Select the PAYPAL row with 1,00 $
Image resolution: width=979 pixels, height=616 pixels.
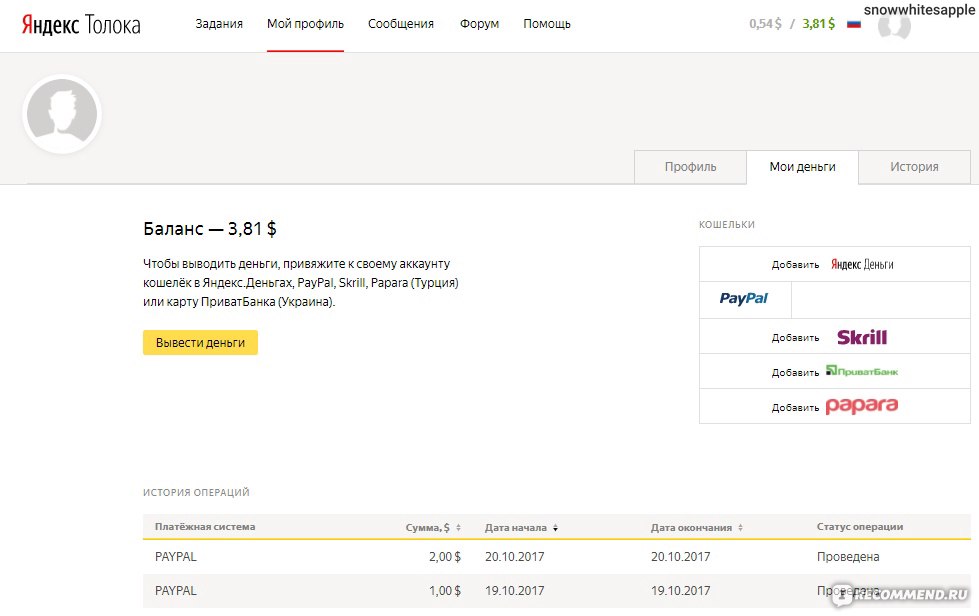point(556,590)
